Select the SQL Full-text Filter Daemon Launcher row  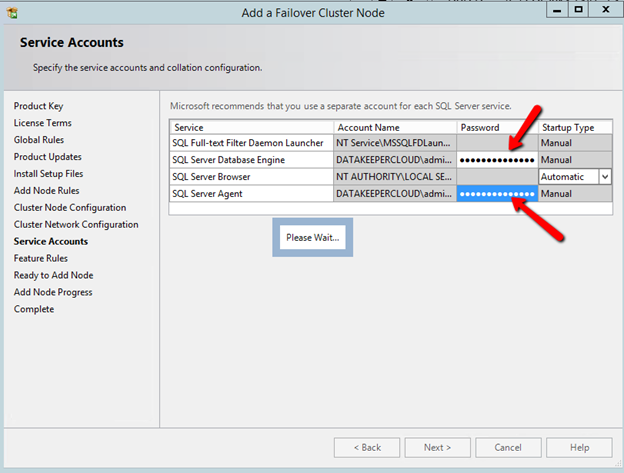(x=250, y=144)
